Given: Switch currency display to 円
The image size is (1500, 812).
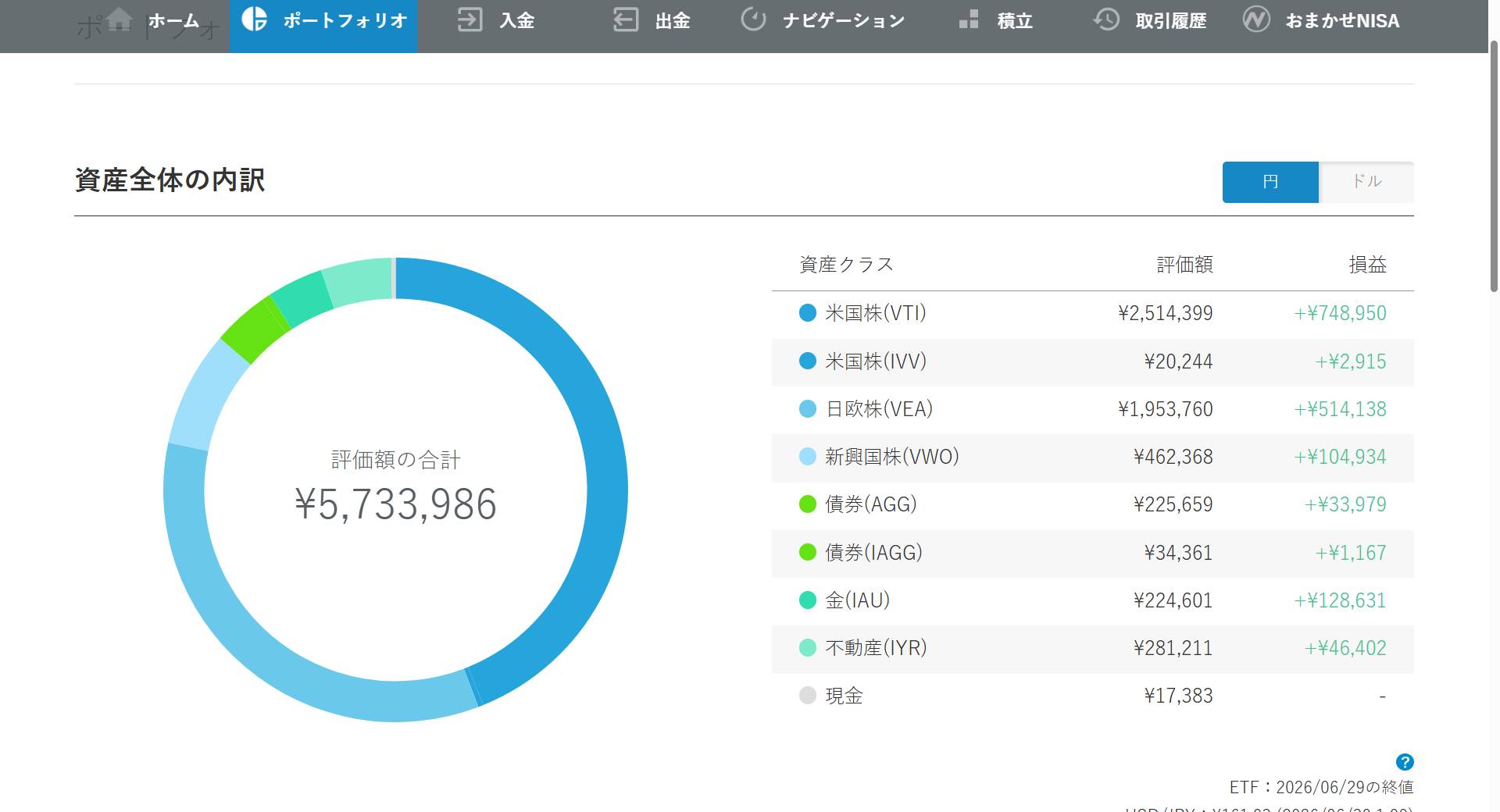Looking at the screenshot, I should pyautogui.click(x=1270, y=182).
